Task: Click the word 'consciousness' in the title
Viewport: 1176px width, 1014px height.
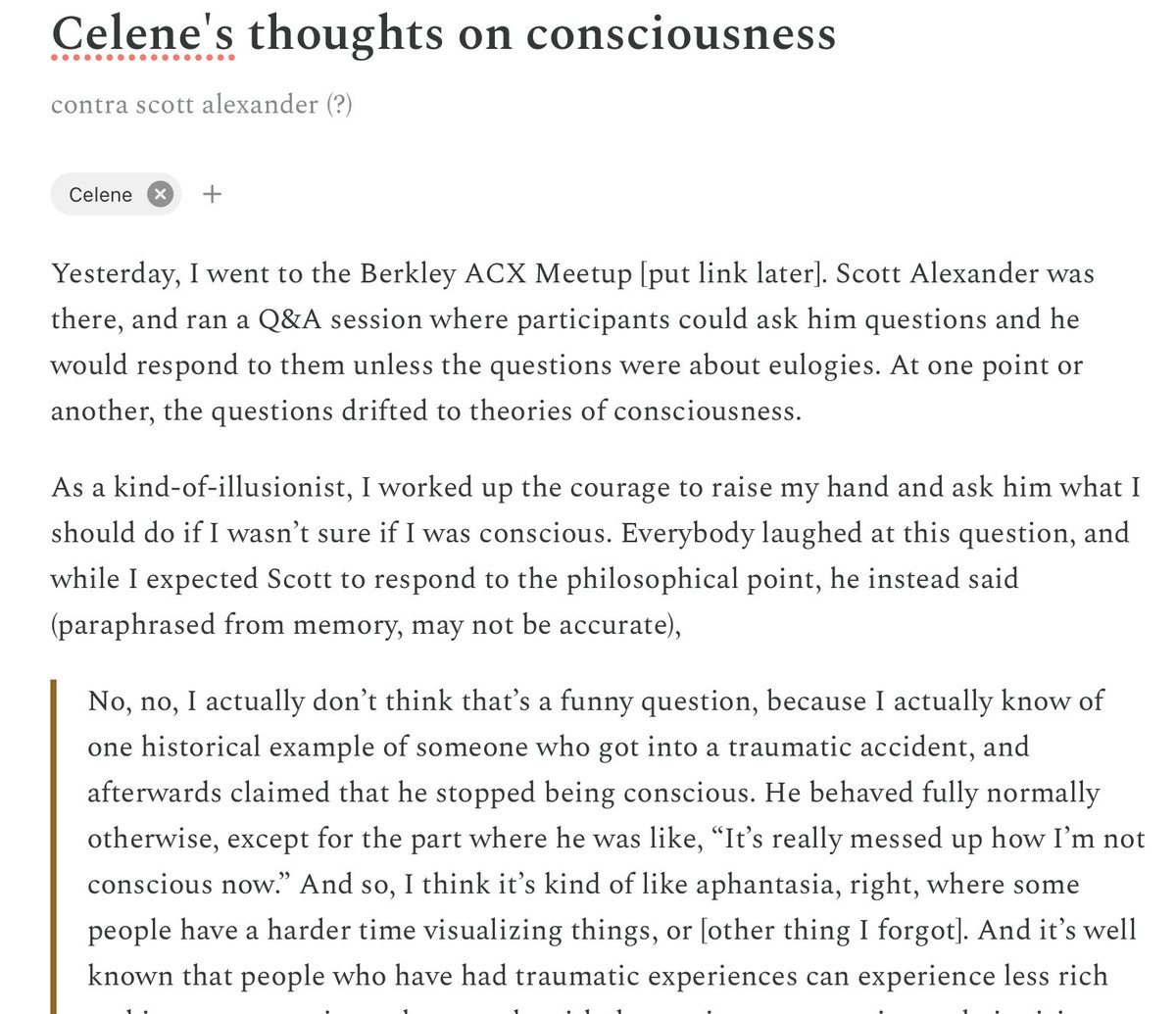Action: (680, 34)
